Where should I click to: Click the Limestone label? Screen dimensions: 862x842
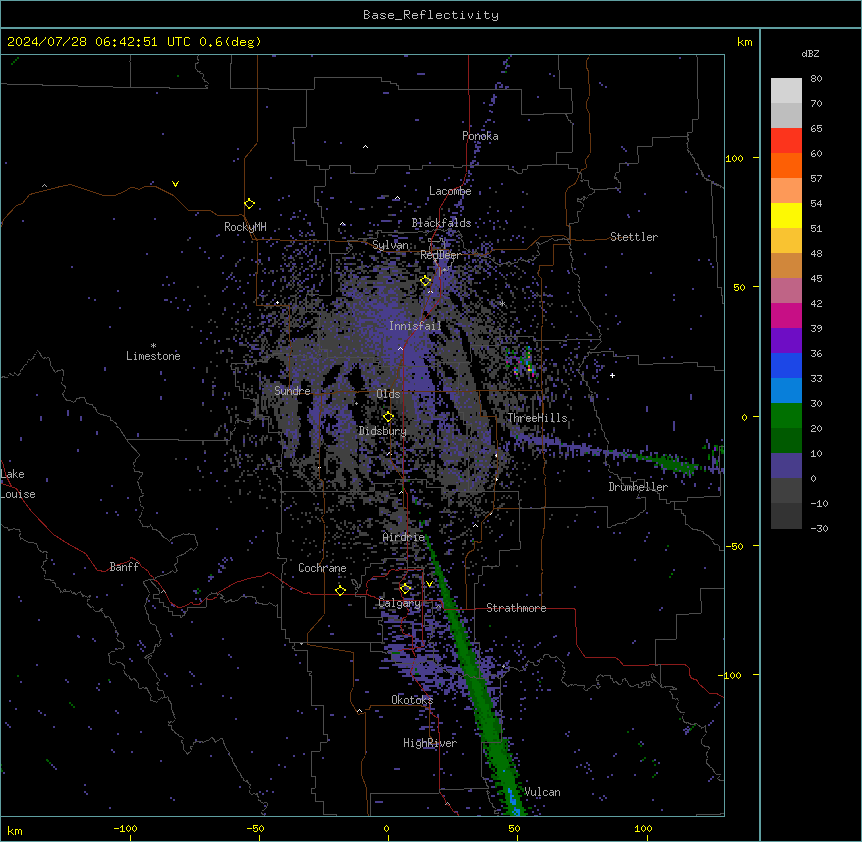(153, 356)
